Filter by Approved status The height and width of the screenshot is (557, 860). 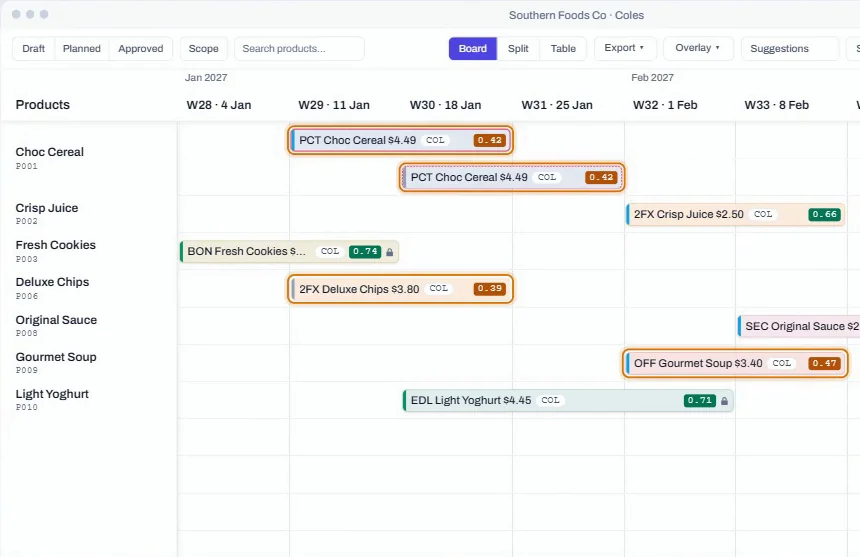tap(141, 49)
